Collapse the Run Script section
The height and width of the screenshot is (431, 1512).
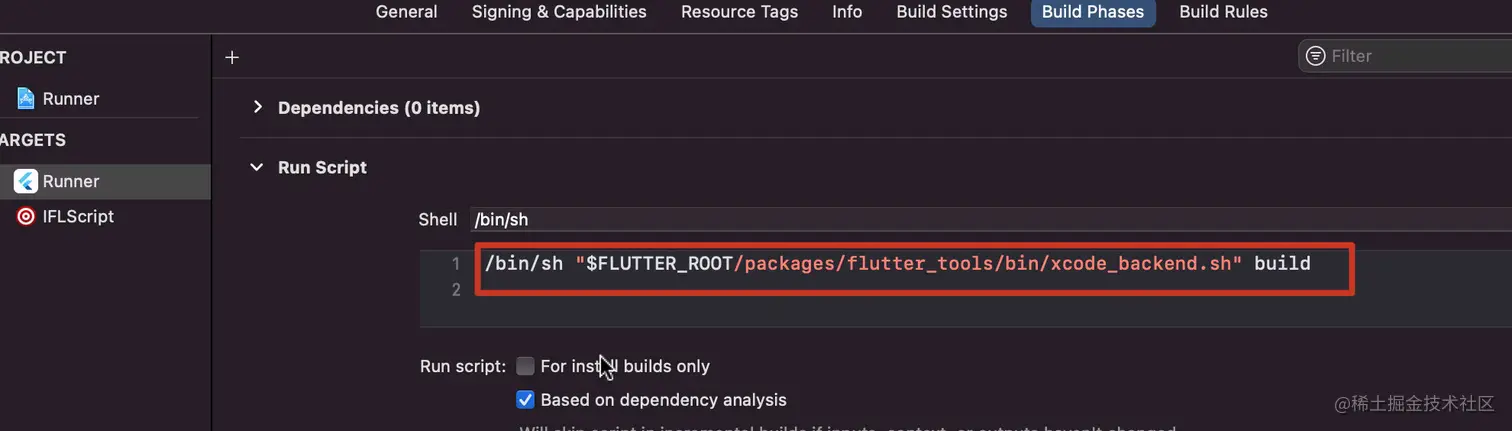click(258, 167)
